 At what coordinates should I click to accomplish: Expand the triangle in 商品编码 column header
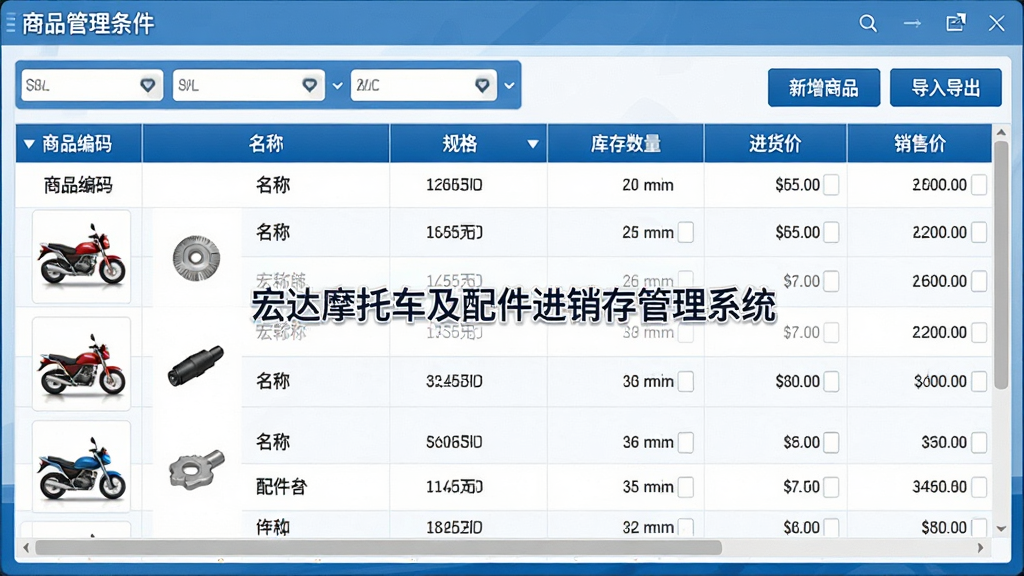[x=29, y=144]
